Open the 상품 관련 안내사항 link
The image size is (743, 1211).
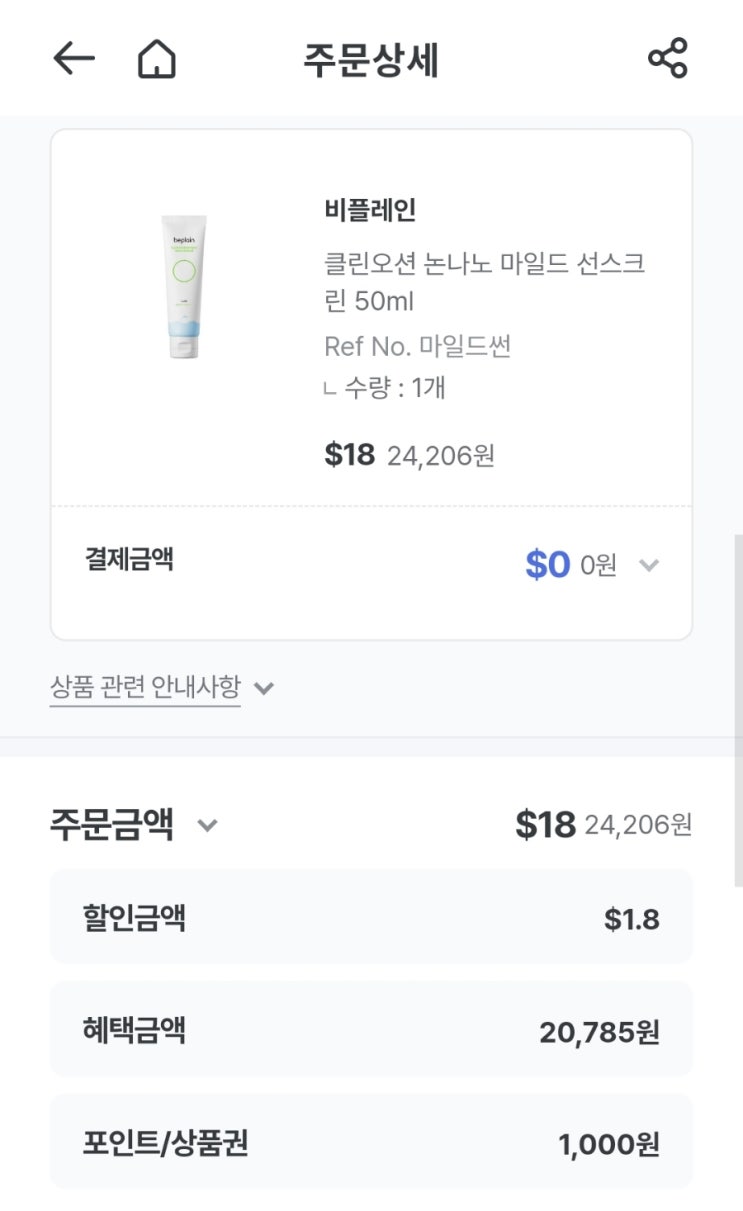(x=145, y=687)
